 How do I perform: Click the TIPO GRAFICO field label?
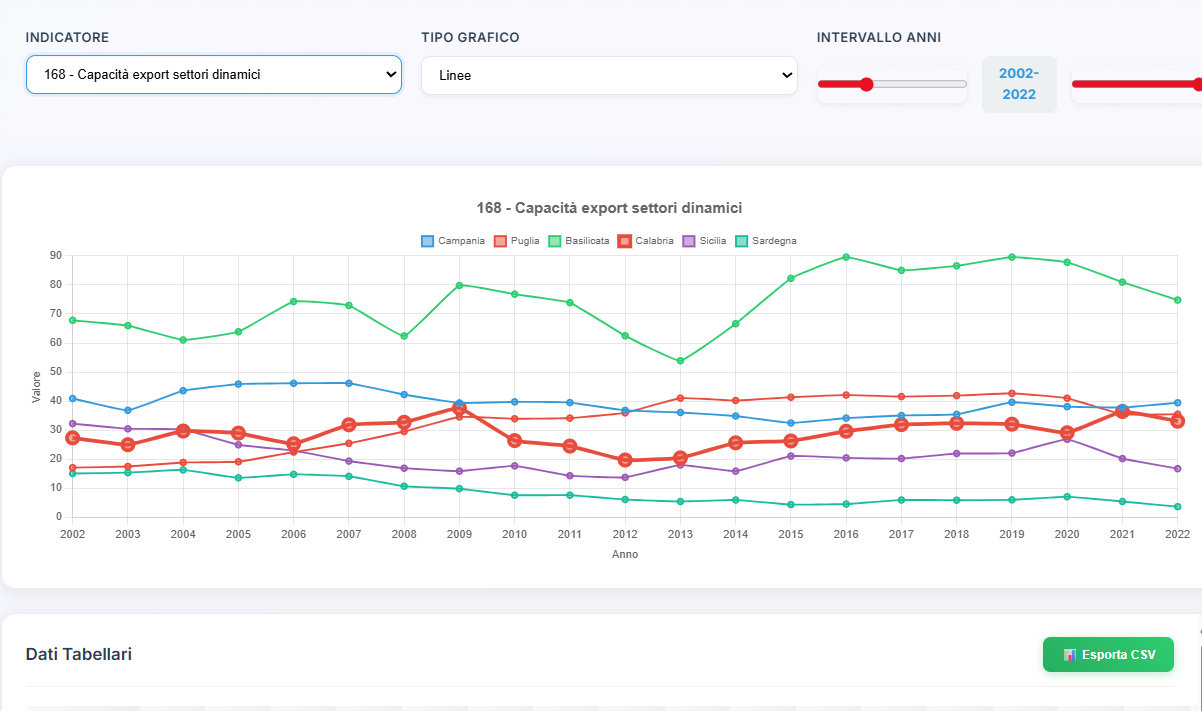[x=470, y=38]
